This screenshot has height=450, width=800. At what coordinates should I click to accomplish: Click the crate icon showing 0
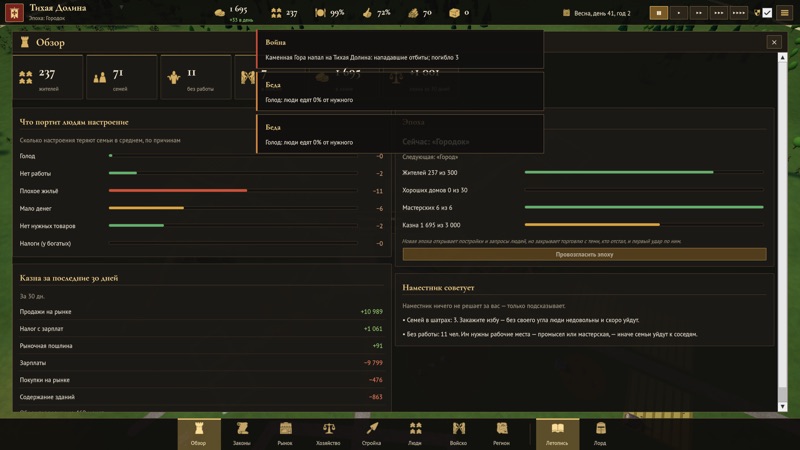click(x=454, y=13)
